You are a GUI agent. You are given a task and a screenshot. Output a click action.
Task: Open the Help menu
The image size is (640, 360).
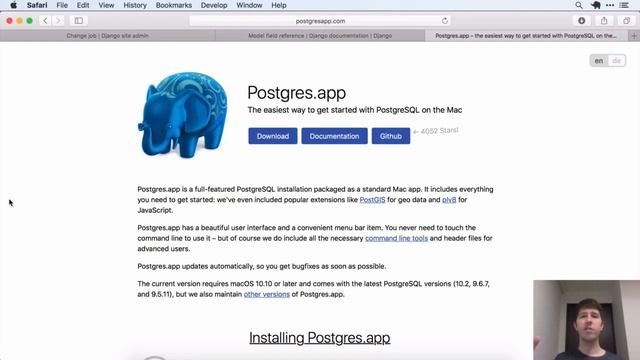click(279, 5)
